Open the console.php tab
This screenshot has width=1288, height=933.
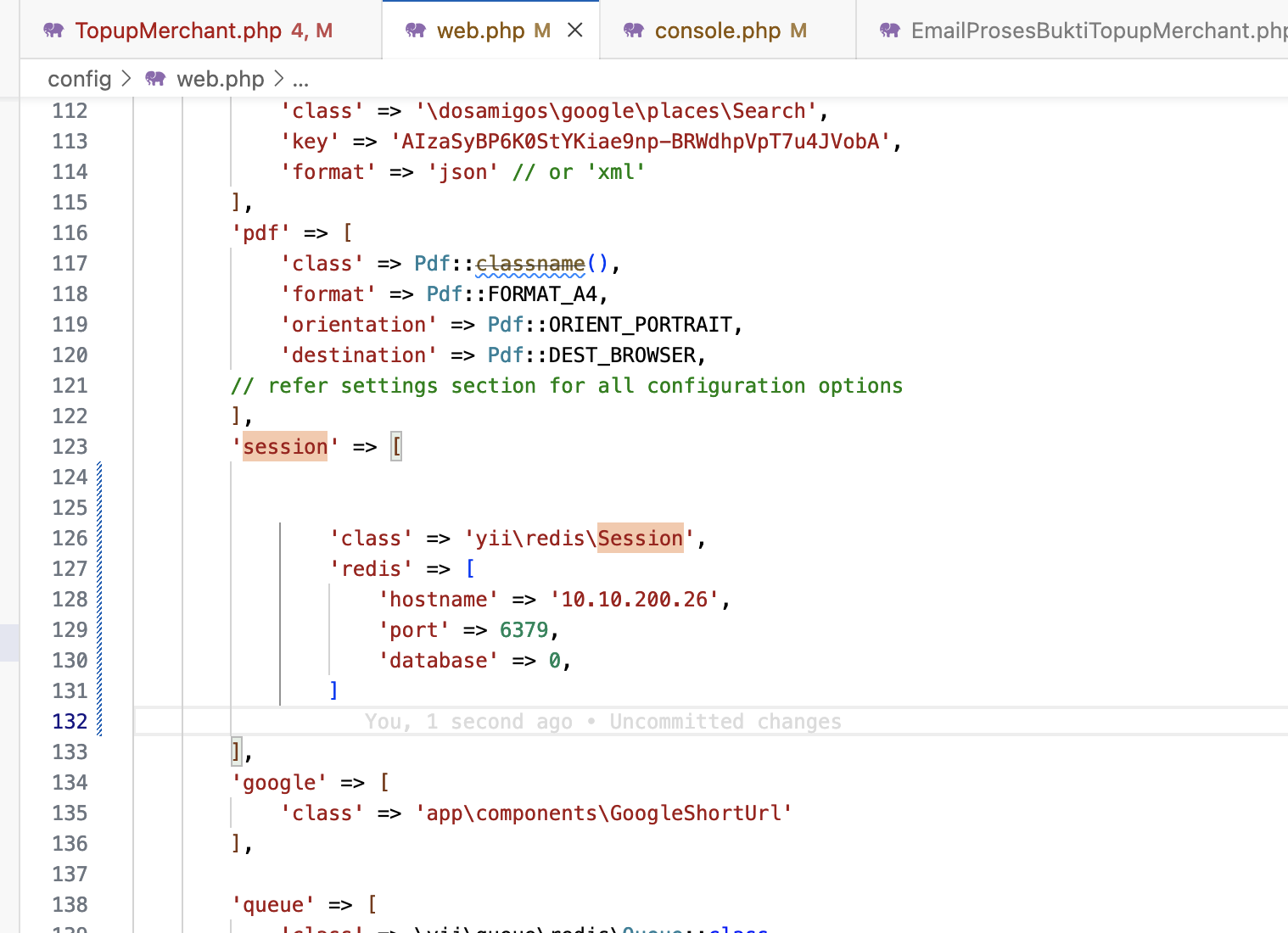[x=717, y=31]
